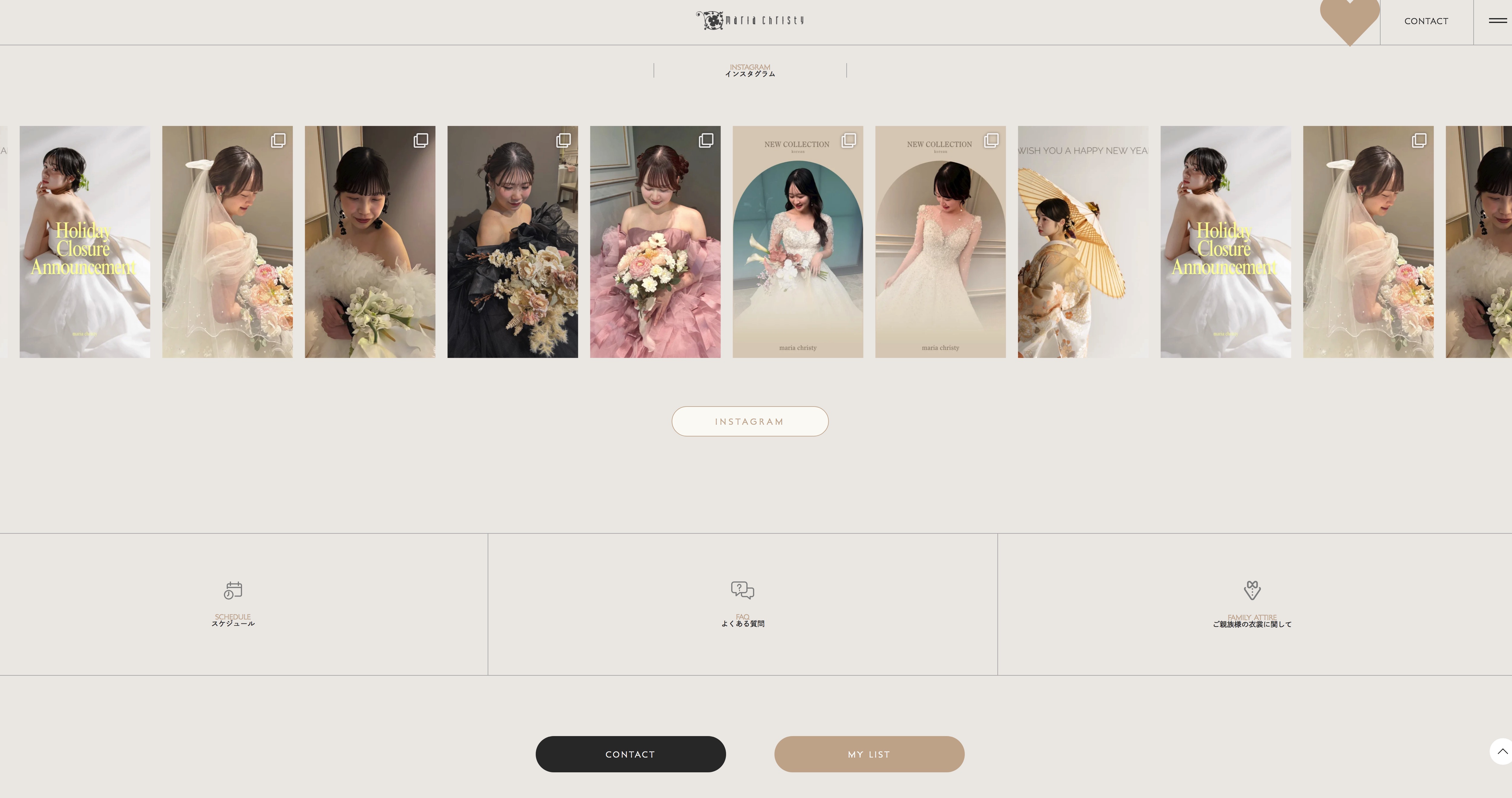Open New Collection post with teal background
Viewport: 1512px width, 798px height.
(x=798, y=242)
